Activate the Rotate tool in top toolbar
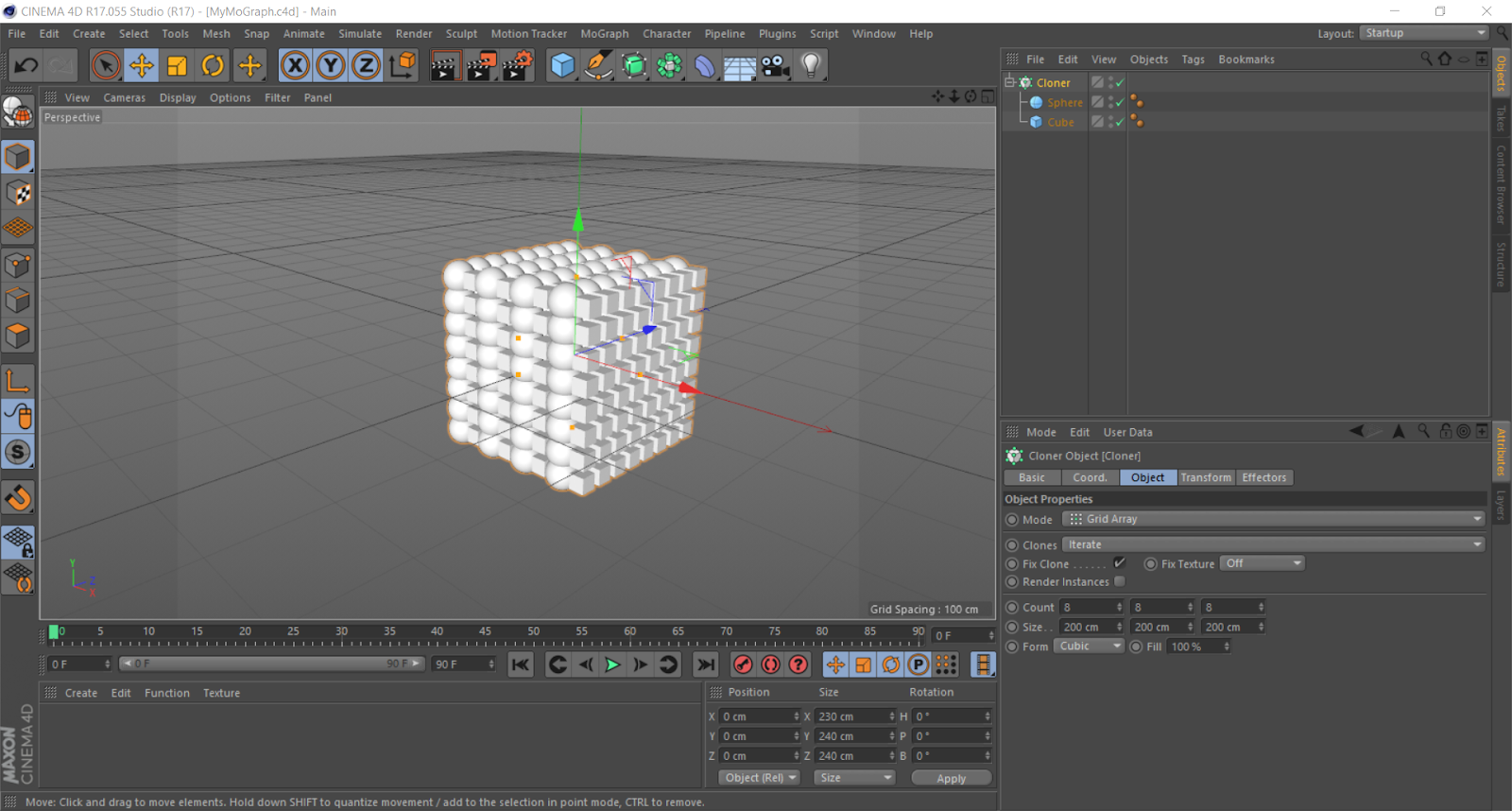 pyautogui.click(x=213, y=65)
